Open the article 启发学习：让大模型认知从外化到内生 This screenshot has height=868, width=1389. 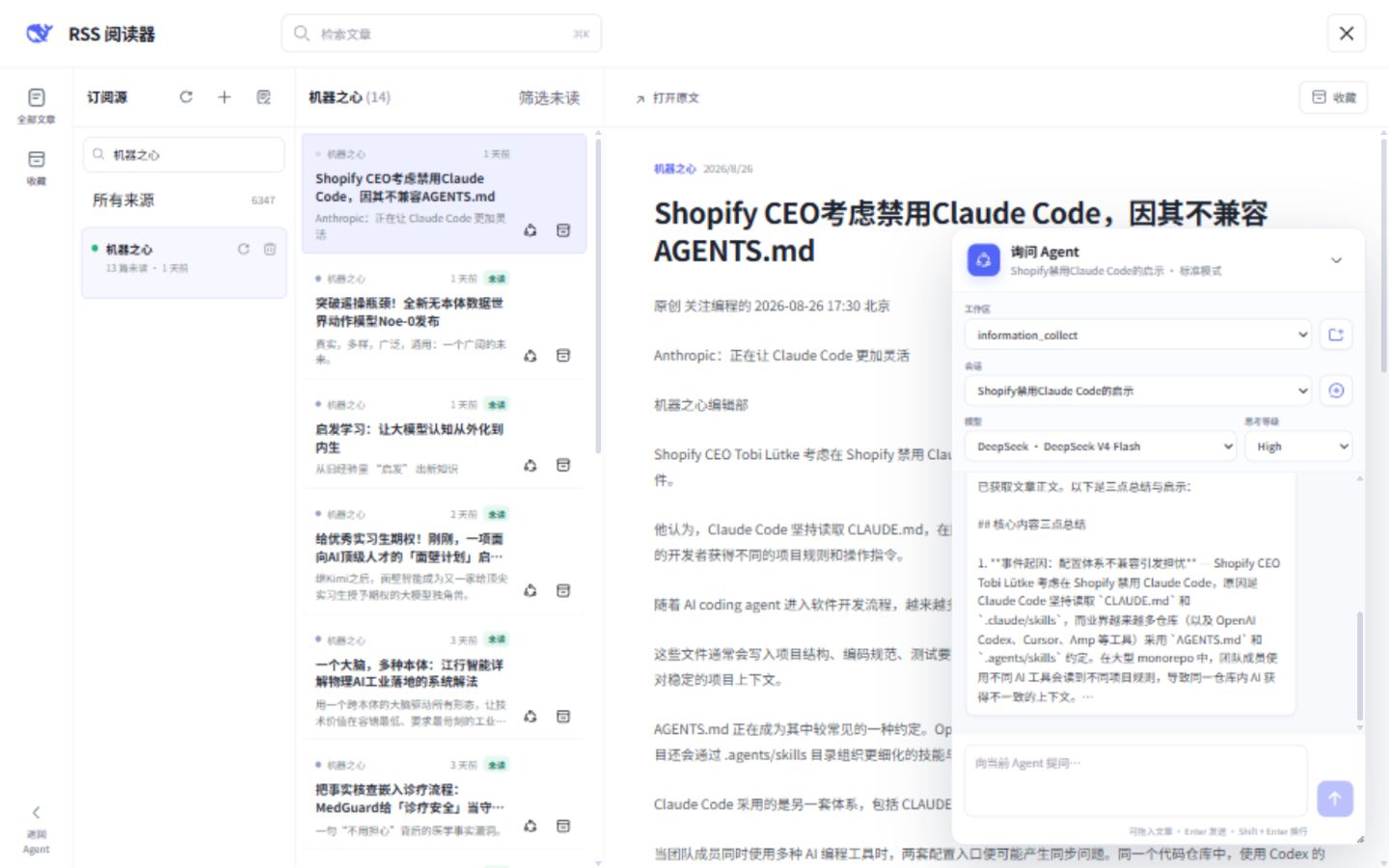(409, 438)
